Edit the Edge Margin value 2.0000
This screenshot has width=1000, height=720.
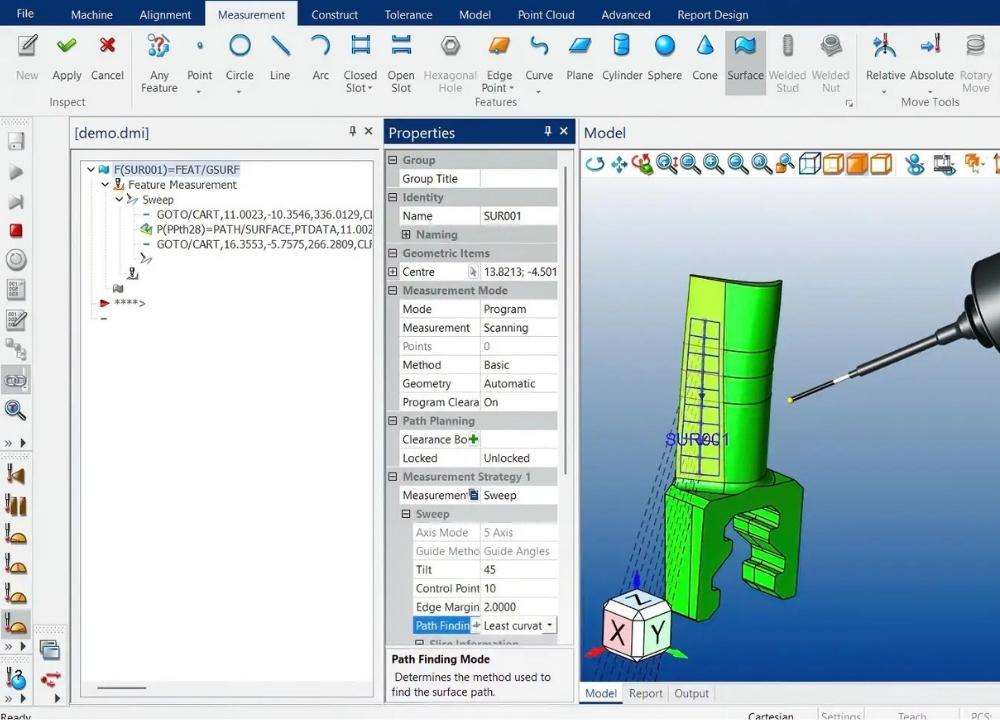tap(518, 607)
